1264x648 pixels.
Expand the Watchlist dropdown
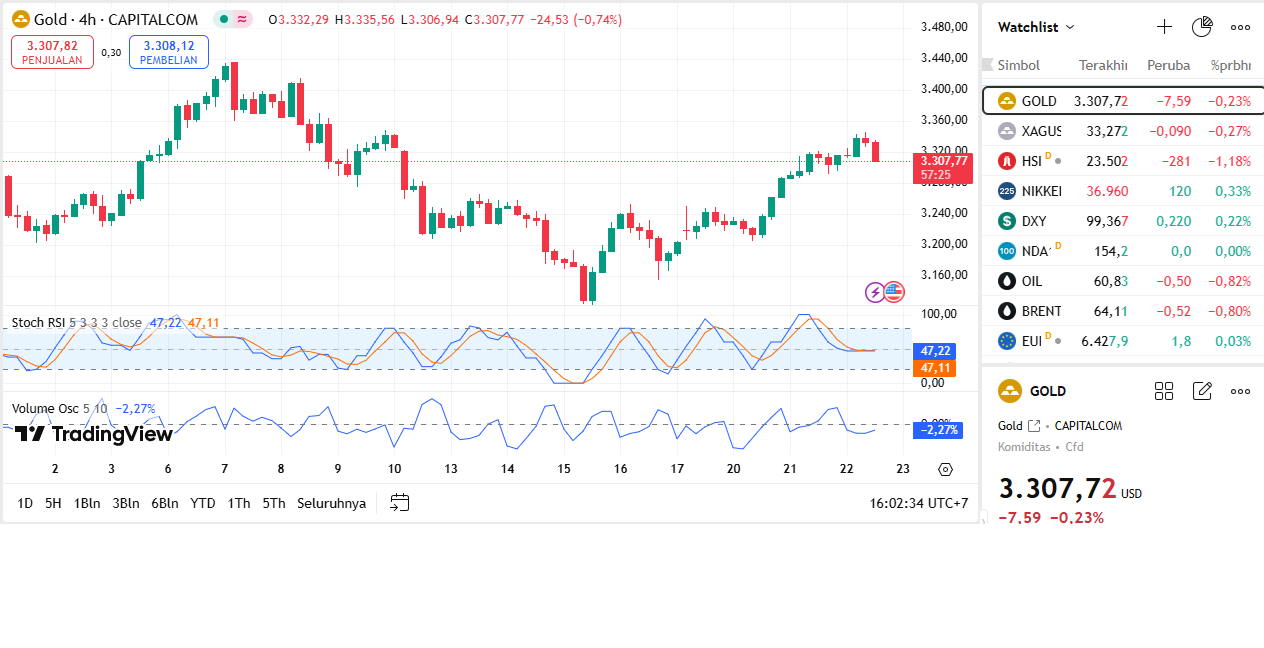(x=1037, y=27)
